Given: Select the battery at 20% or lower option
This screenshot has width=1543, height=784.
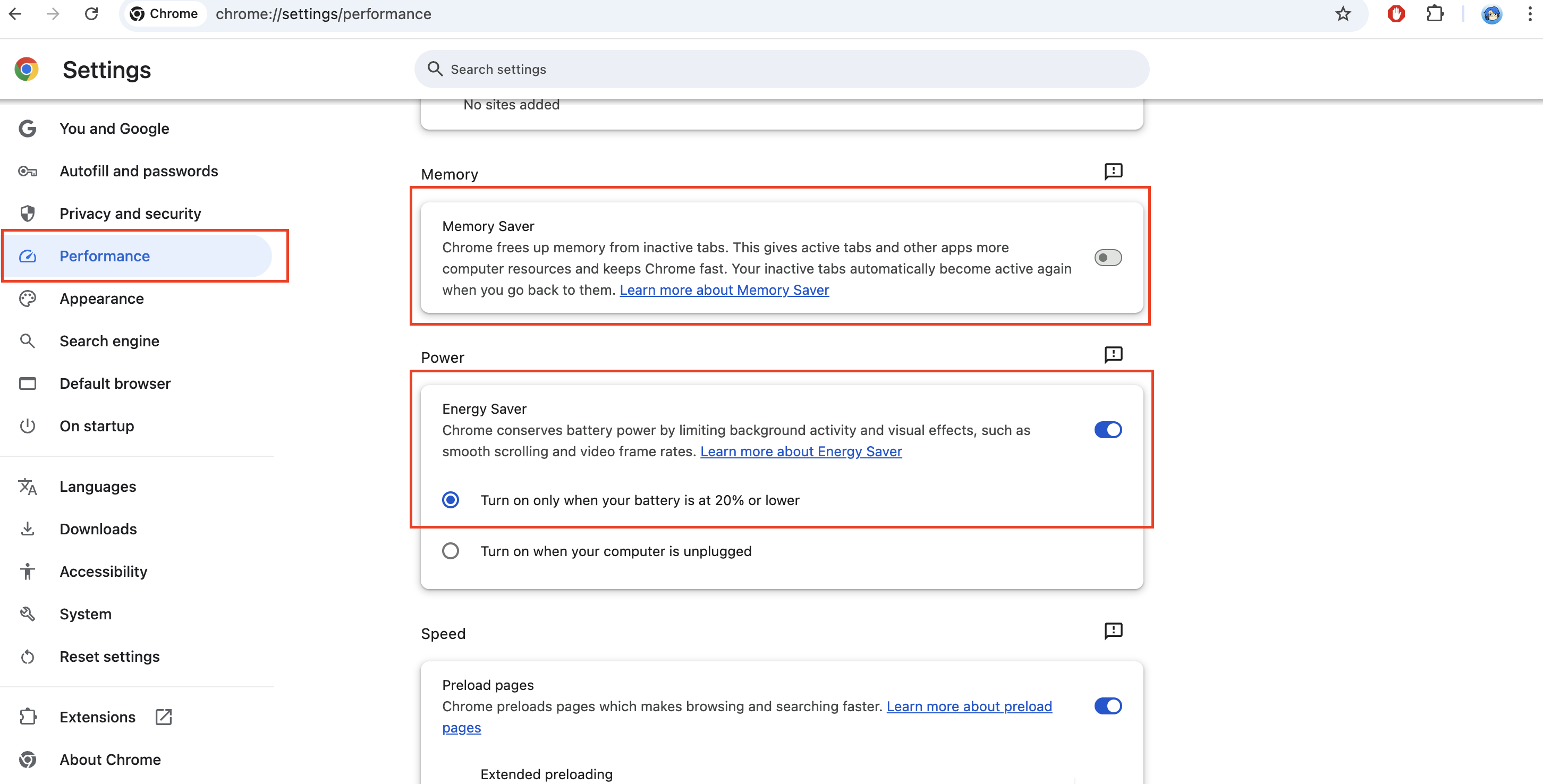Looking at the screenshot, I should [x=451, y=500].
